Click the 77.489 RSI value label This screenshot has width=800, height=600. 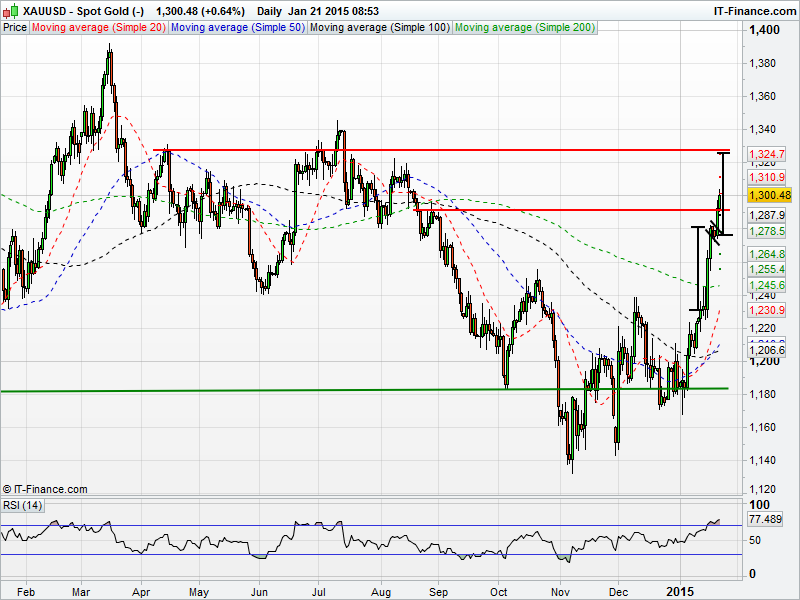[772, 520]
